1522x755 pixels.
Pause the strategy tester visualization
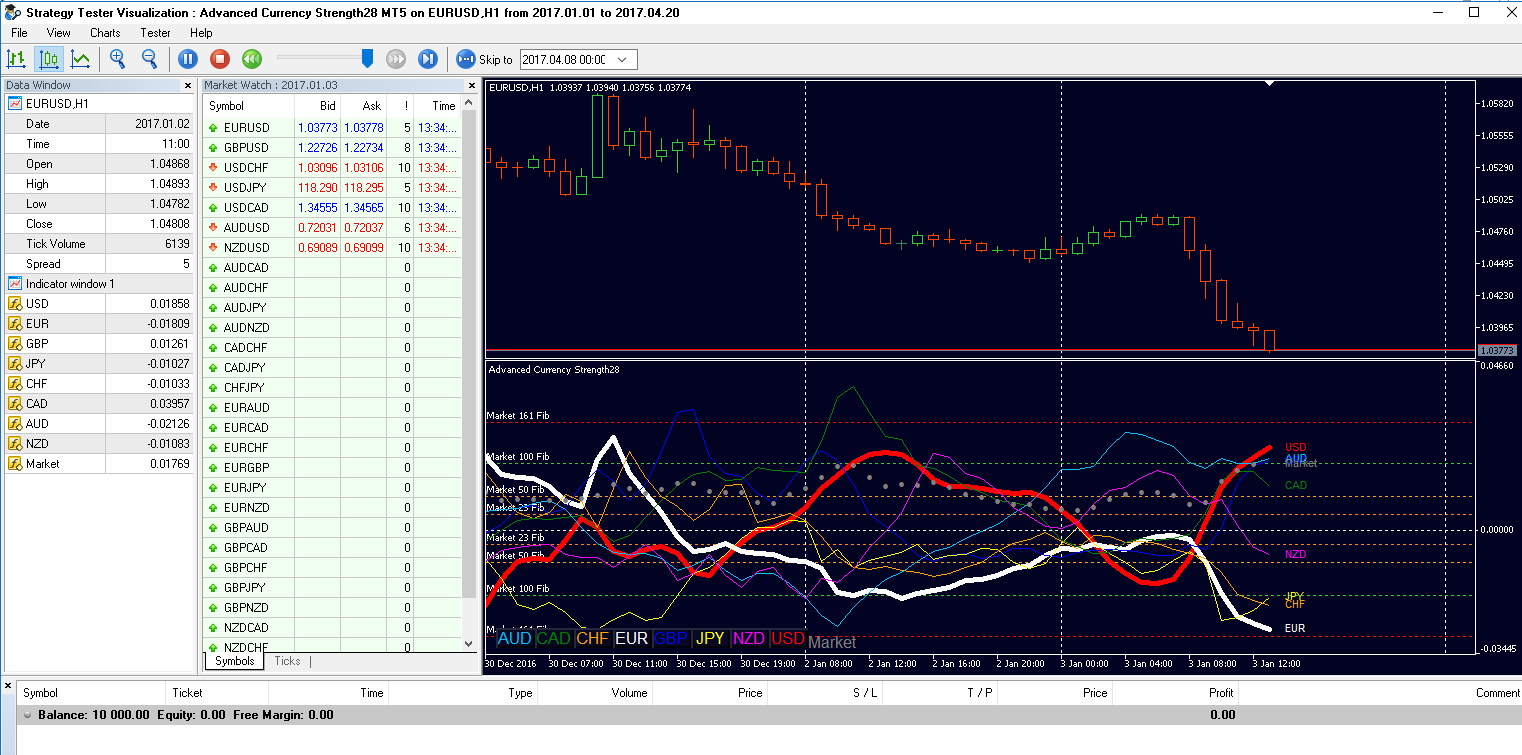point(188,59)
